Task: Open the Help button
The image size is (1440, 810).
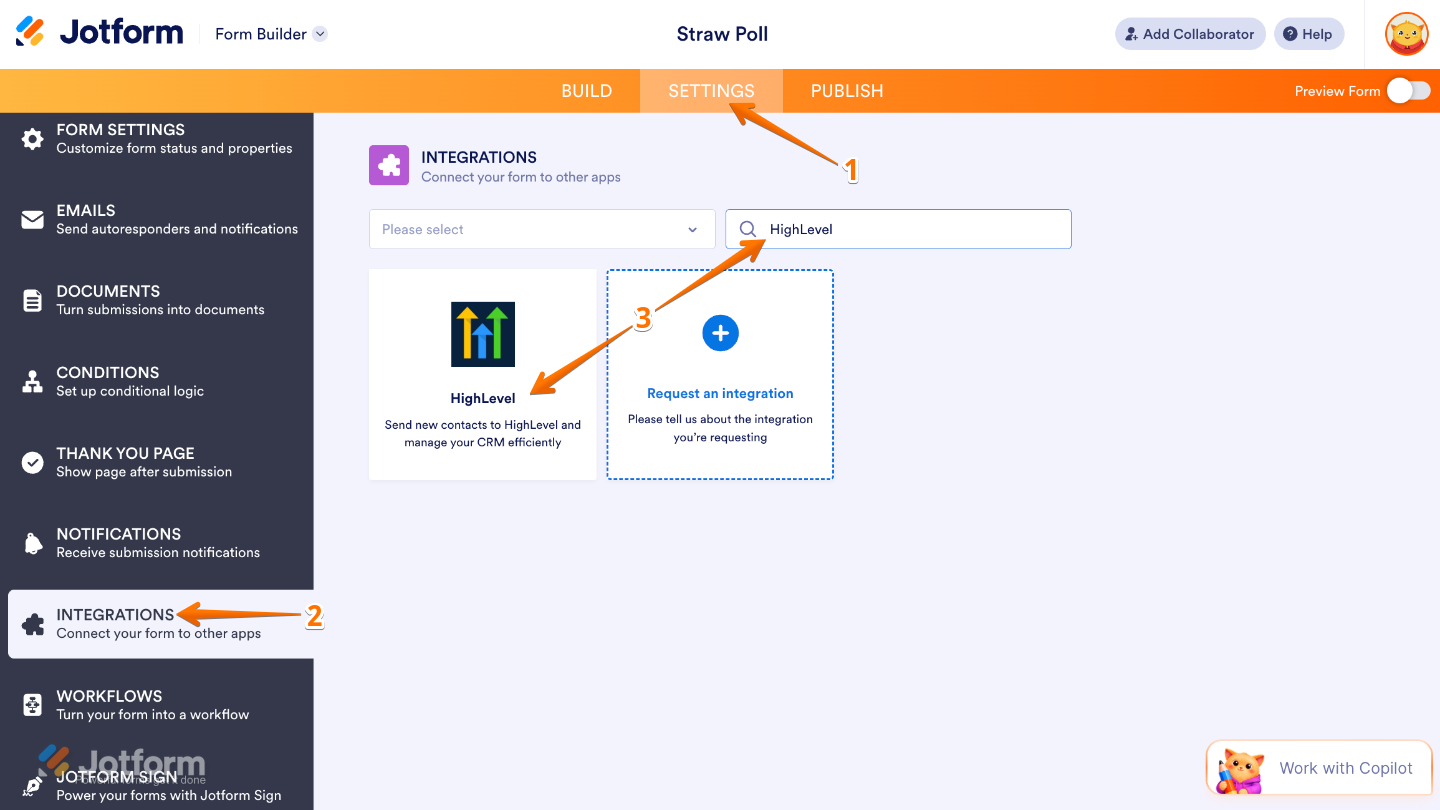Action: [1308, 33]
